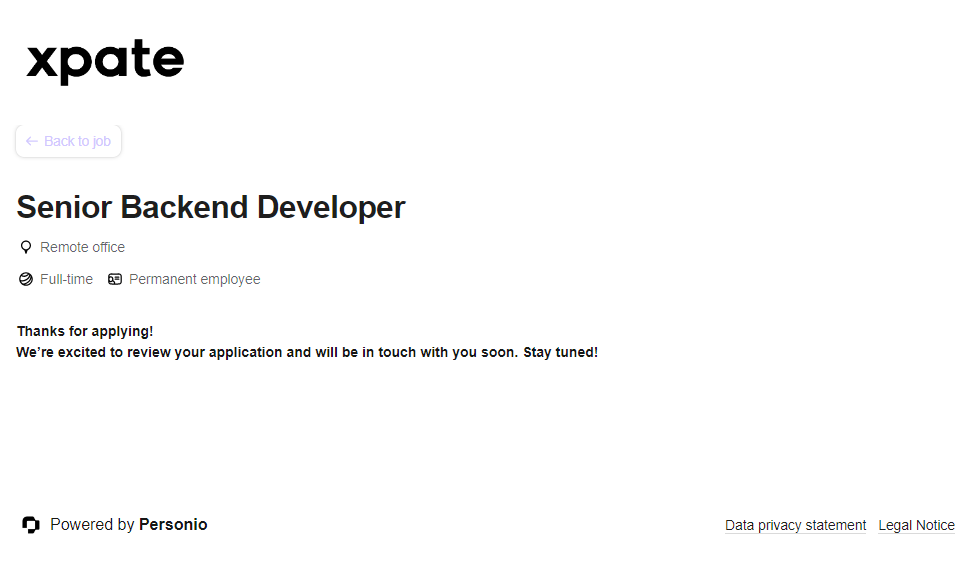The height and width of the screenshot is (587, 971).
Task: Click the xpate company logo
Action: pyautogui.click(x=105, y=62)
